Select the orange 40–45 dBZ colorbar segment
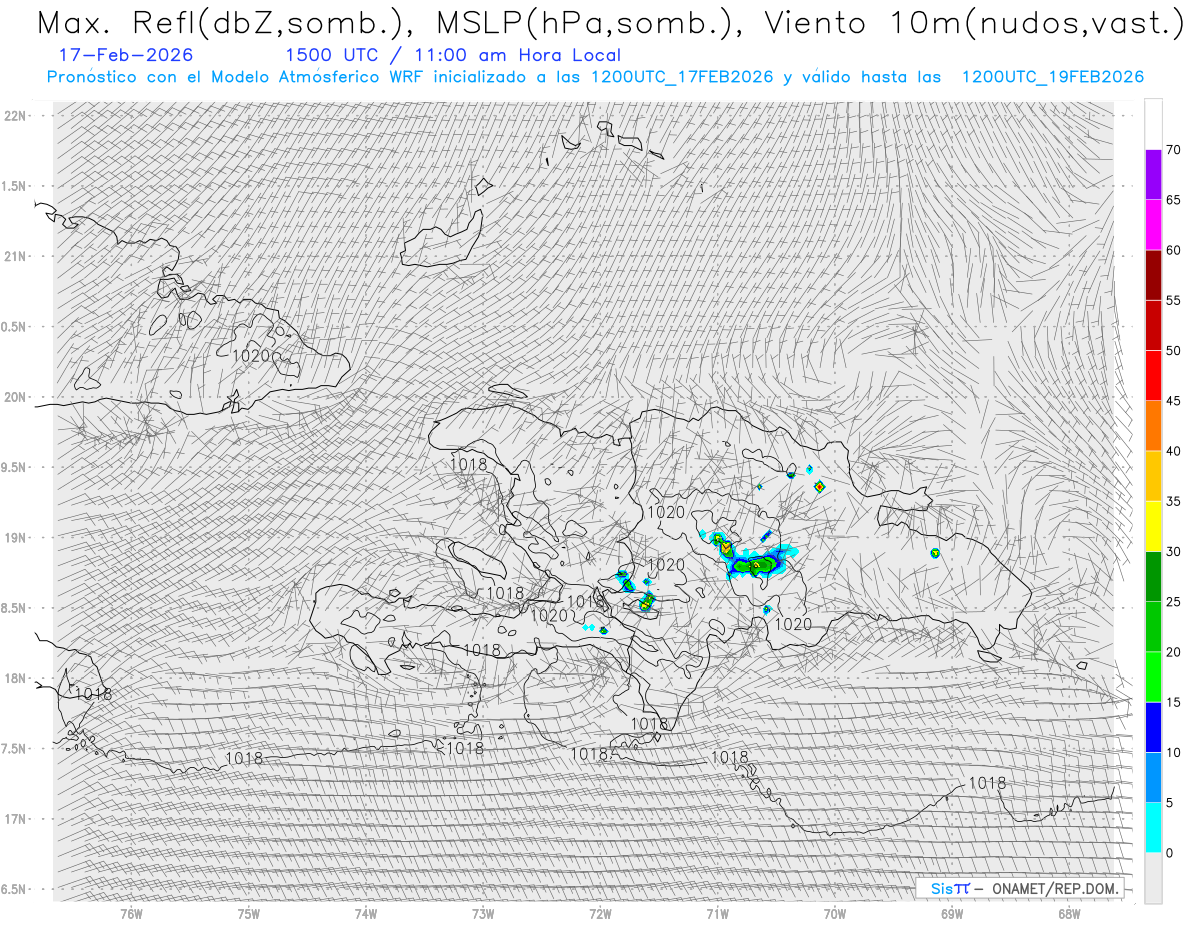 (x=1153, y=426)
